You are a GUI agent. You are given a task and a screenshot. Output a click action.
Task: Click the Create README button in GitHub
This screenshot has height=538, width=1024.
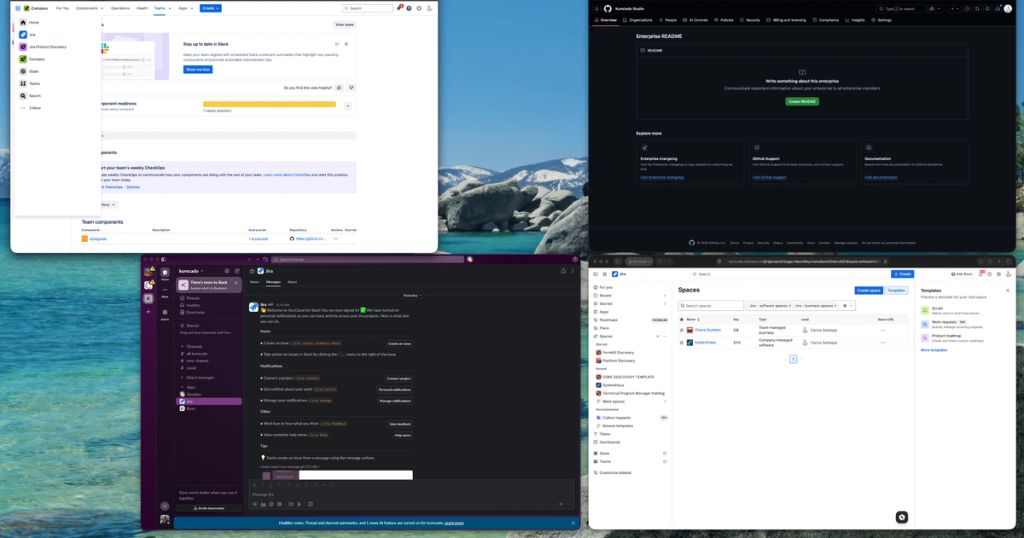click(x=802, y=102)
